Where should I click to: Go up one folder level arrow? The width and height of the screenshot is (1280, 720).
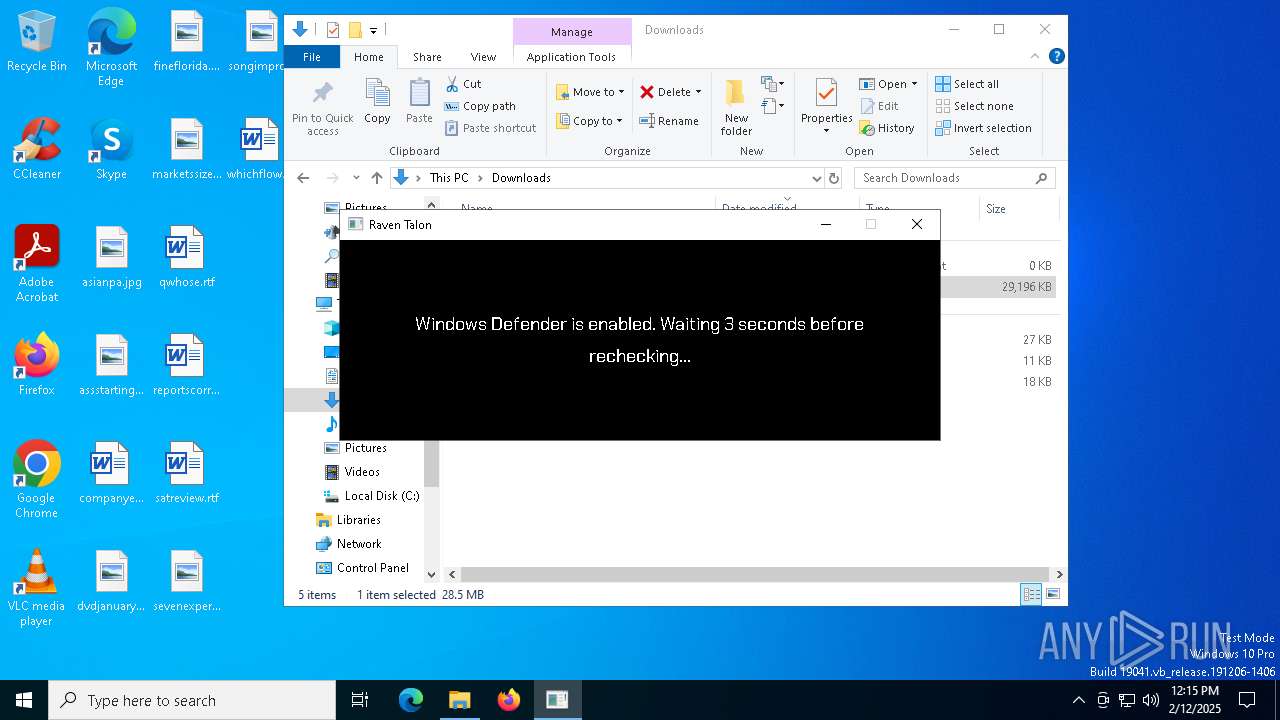(377, 178)
